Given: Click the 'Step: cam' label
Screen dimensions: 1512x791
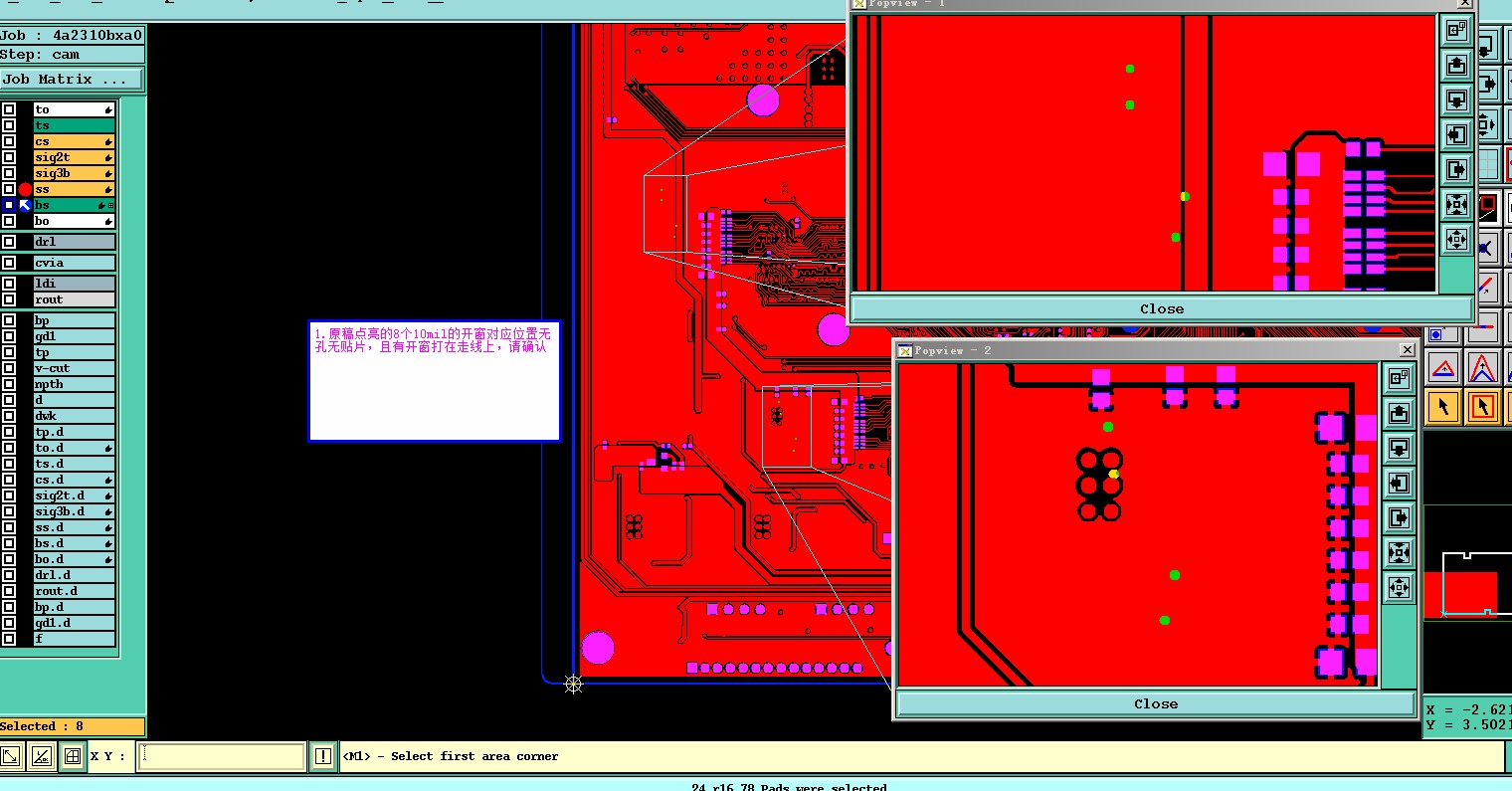Looking at the screenshot, I should click(x=40, y=55).
